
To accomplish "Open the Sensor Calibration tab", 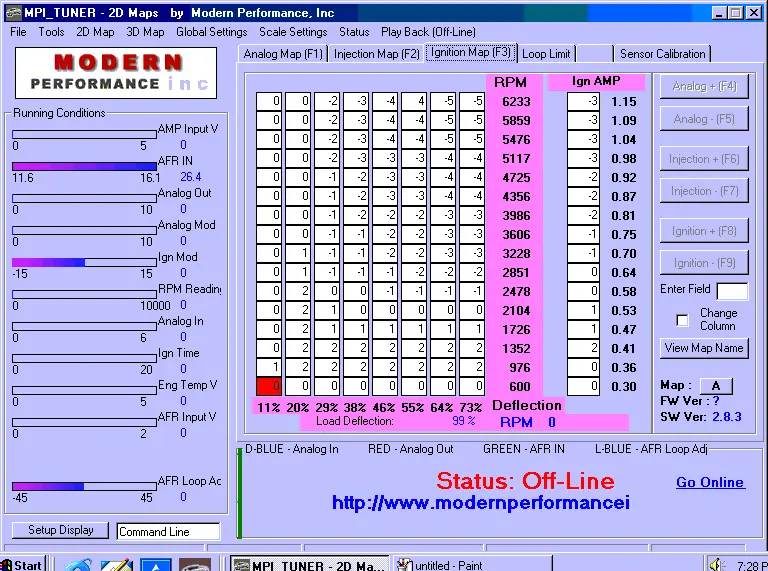I will (x=662, y=54).
